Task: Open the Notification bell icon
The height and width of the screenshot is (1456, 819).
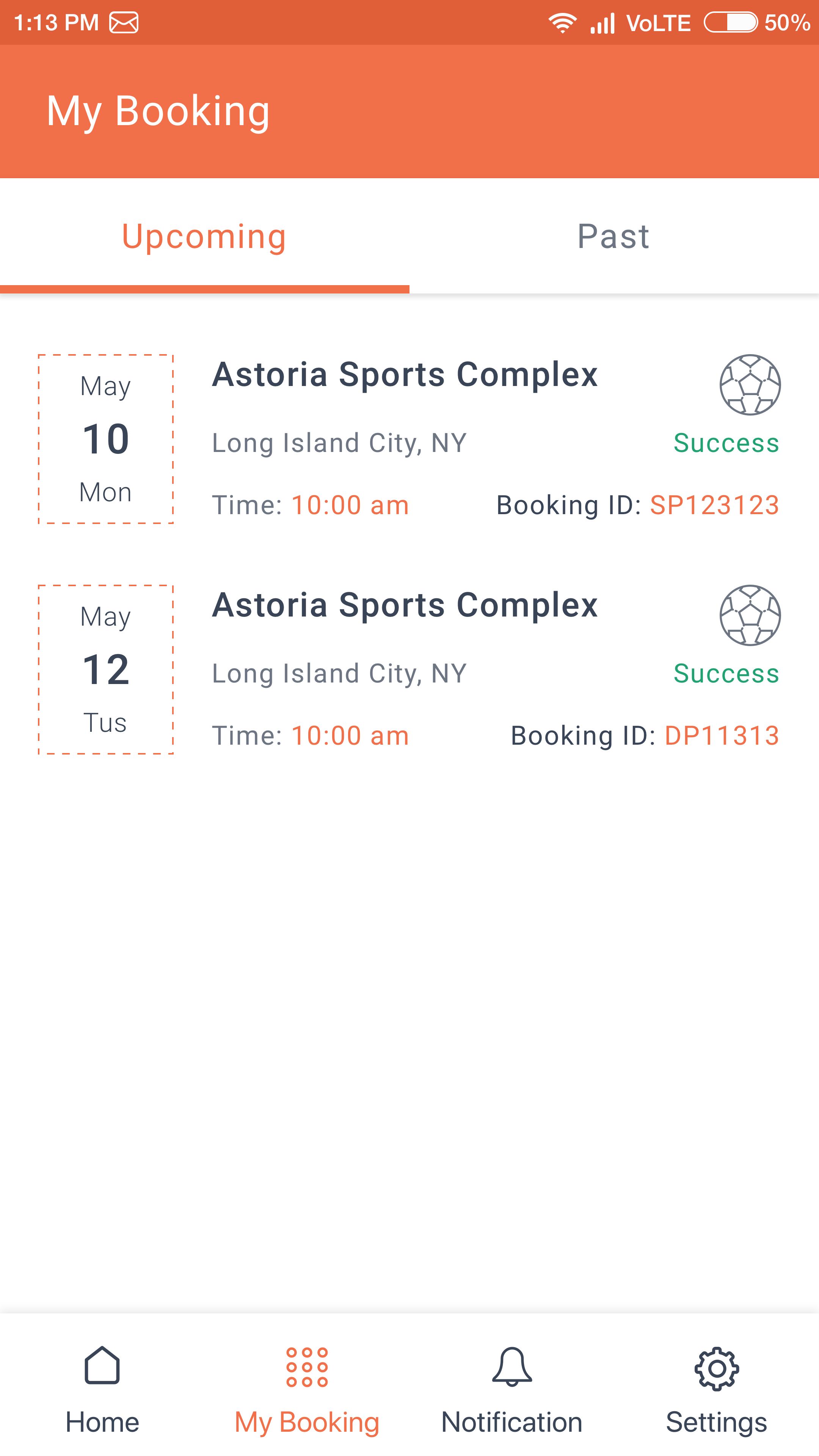Action: 512,1367
